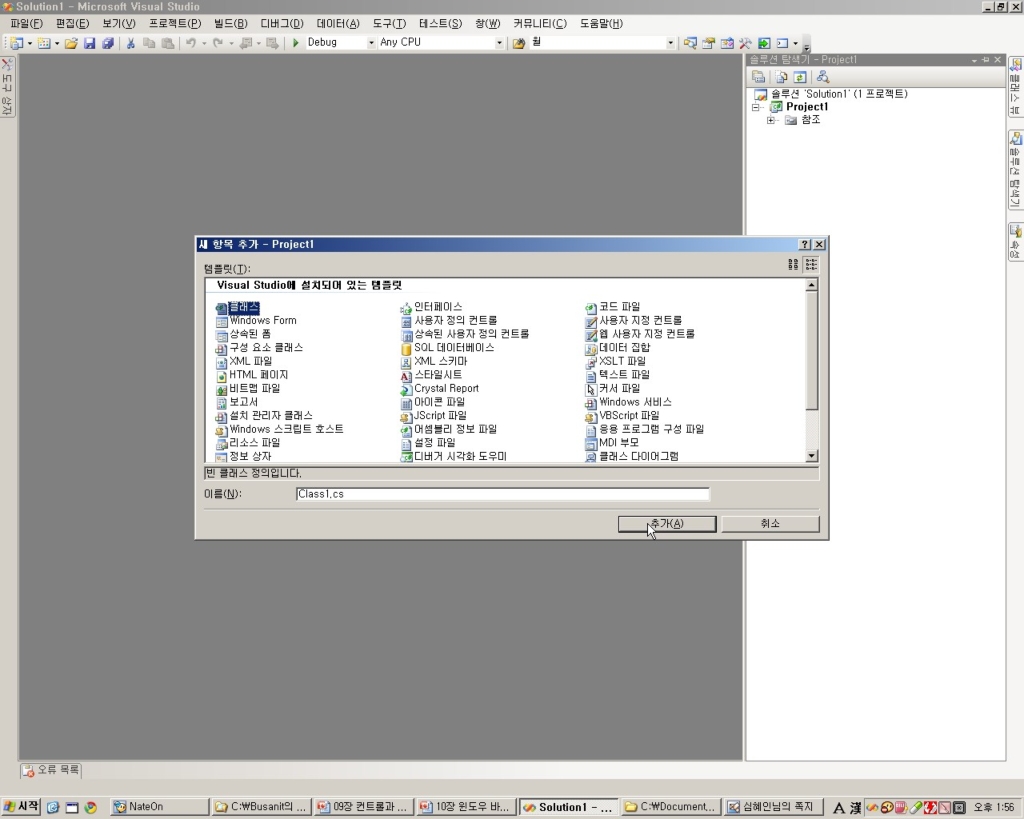The height and width of the screenshot is (819, 1024).
Task: Expand the 참조 references folder
Action: pyautogui.click(x=771, y=120)
